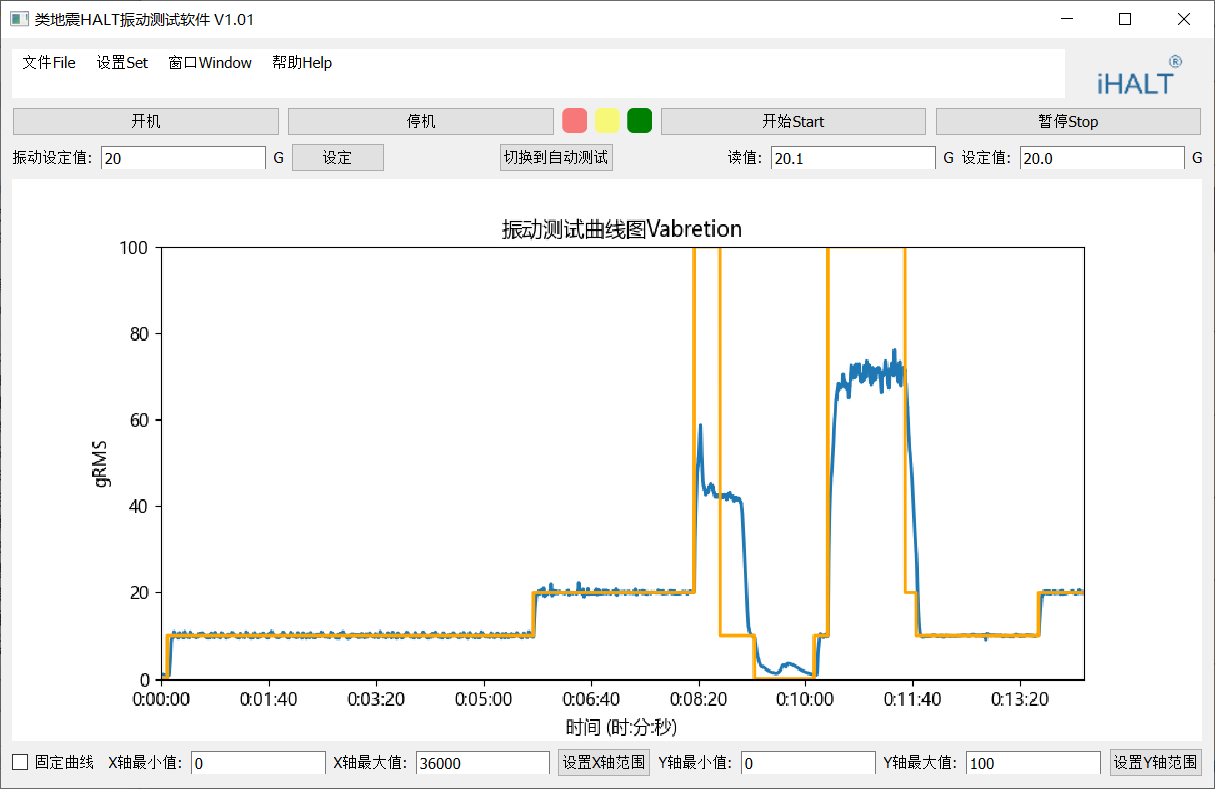1215x789 pixels.
Task: Click the 设置Y轴范围 button
Action: point(1155,762)
